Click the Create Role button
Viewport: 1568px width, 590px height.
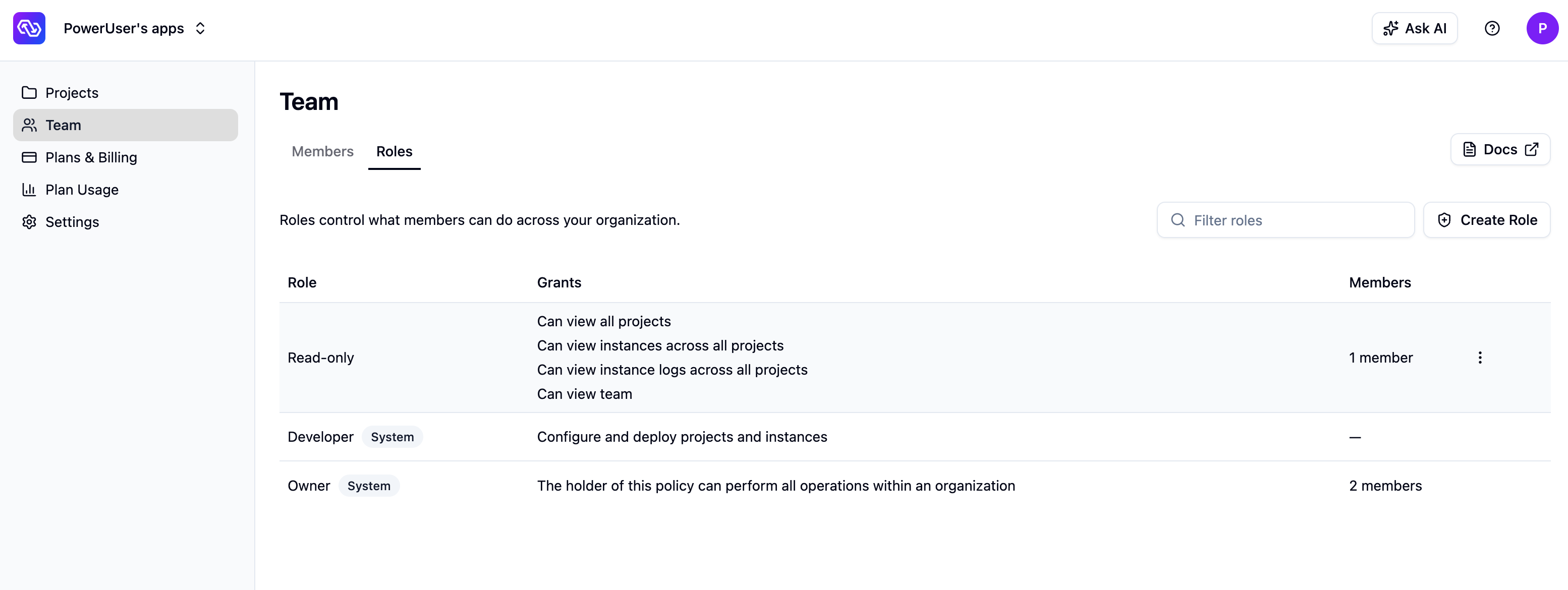click(x=1486, y=219)
